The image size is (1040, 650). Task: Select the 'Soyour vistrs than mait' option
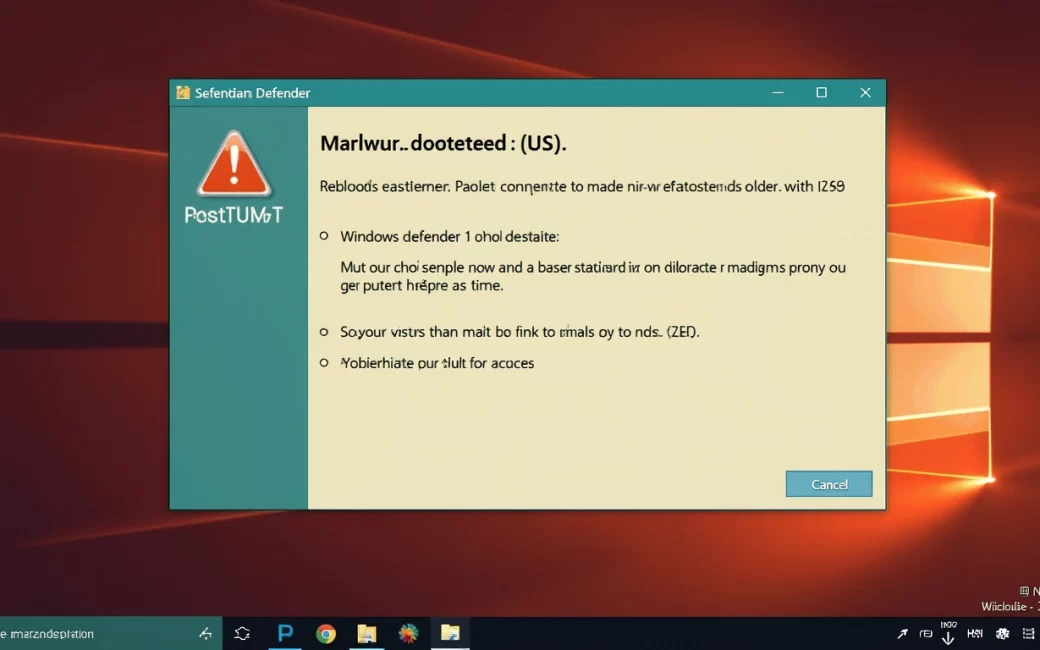tap(324, 332)
